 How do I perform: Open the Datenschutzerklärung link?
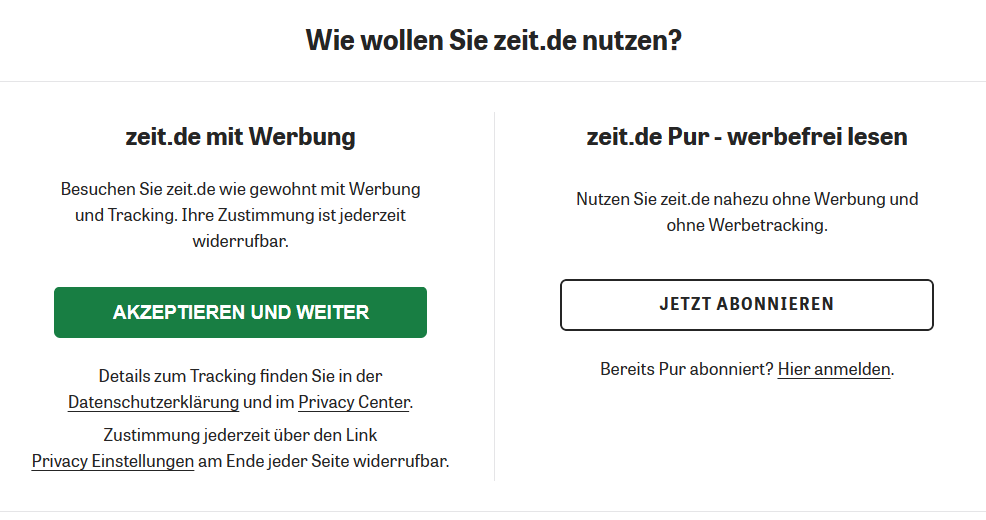coord(153,402)
